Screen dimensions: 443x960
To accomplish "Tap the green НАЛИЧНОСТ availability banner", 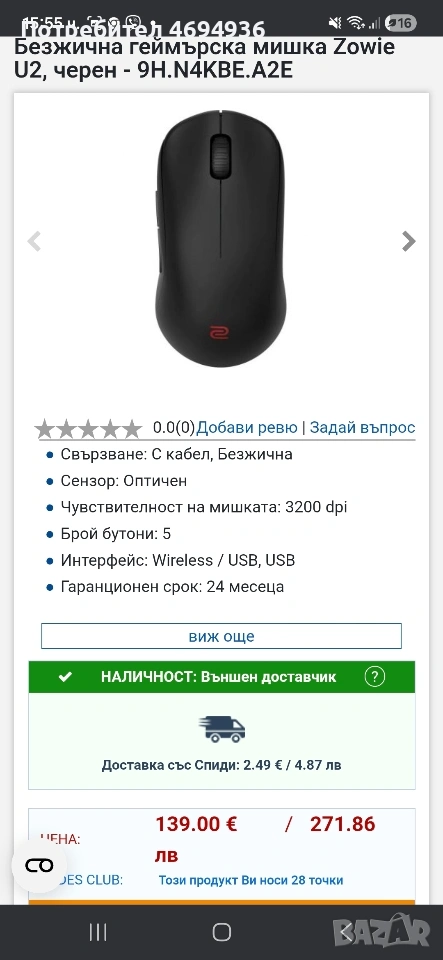I will pyautogui.click(x=222, y=677).
